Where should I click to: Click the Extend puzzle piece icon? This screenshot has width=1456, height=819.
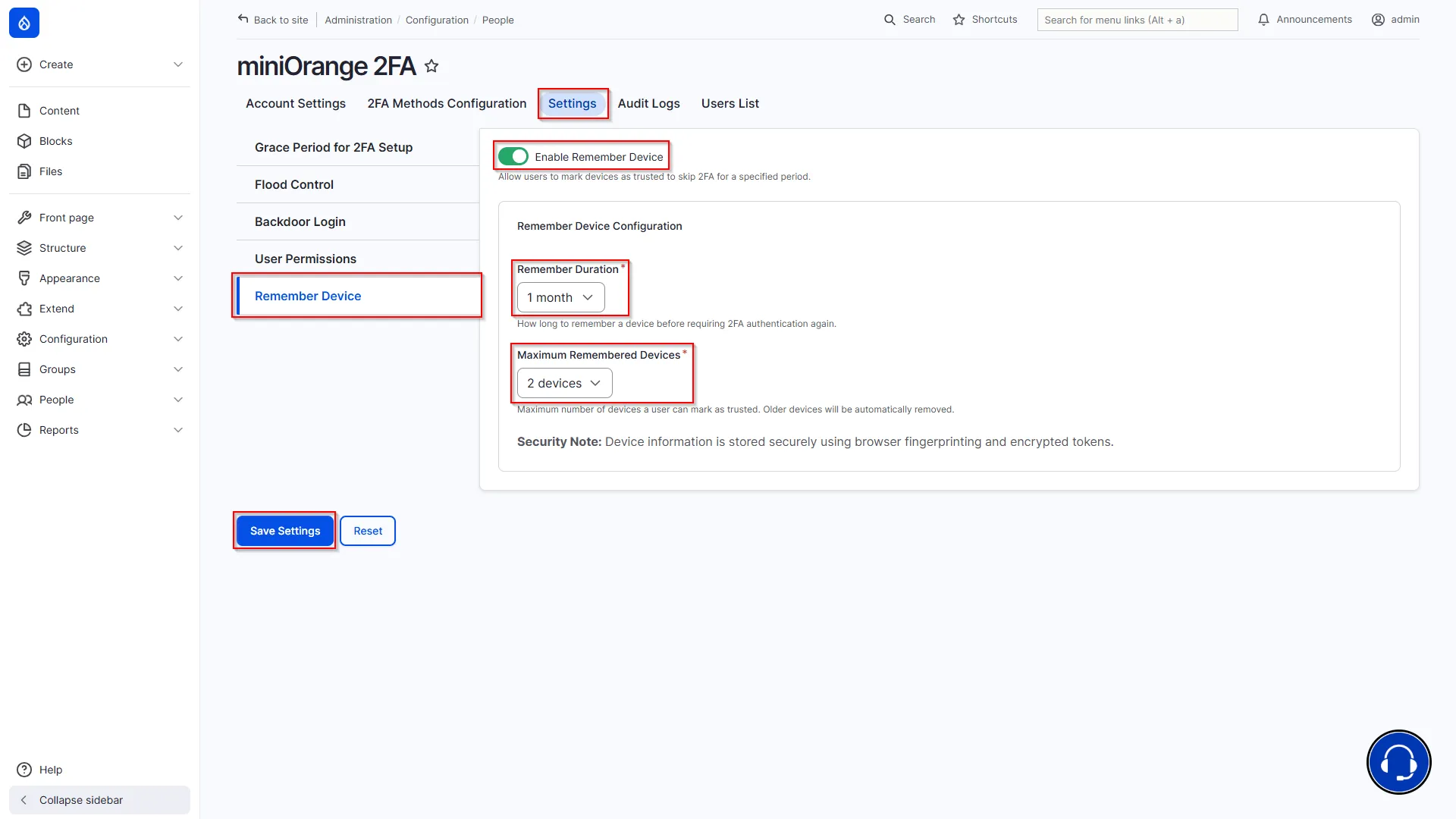pos(24,309)
